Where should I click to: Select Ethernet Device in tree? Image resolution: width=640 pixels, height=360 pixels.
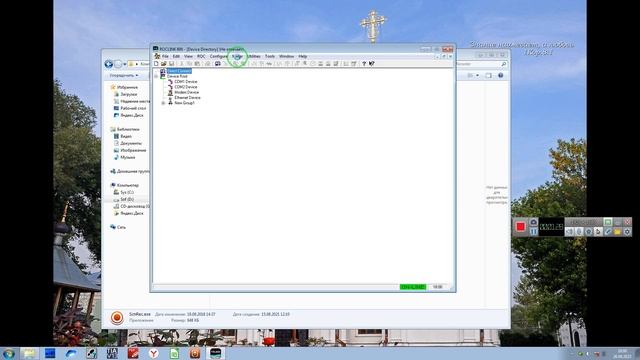coord(187,98)
